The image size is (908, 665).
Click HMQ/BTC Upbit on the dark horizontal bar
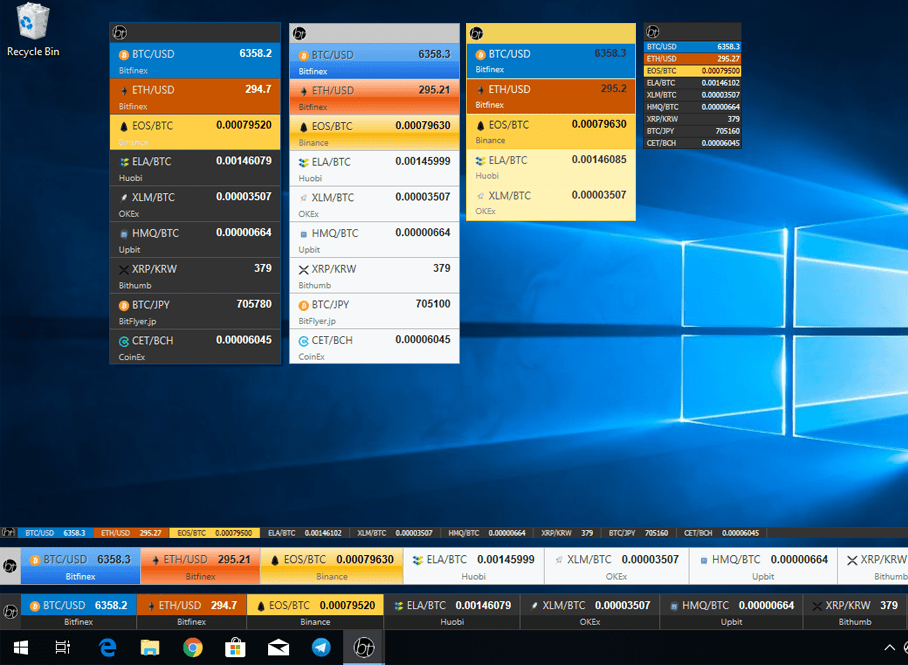731,611
